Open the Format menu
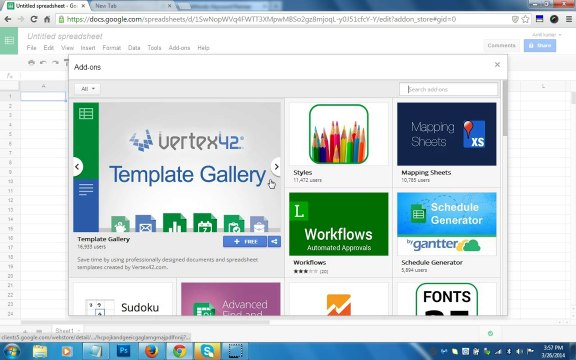 coord(112,48)
